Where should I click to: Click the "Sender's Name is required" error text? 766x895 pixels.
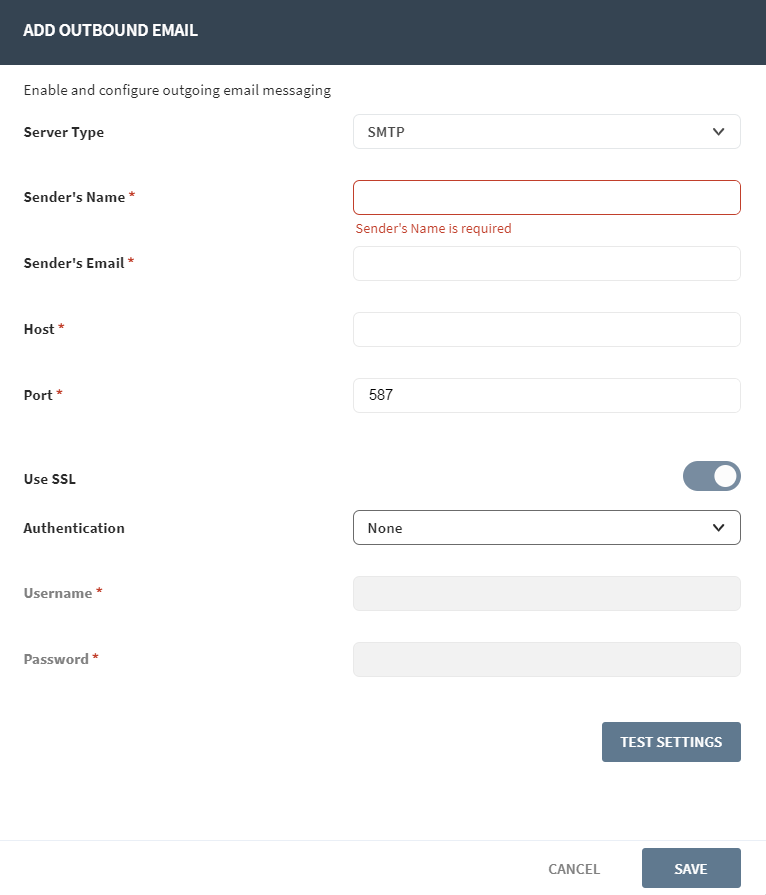click(x=433, y=228)
